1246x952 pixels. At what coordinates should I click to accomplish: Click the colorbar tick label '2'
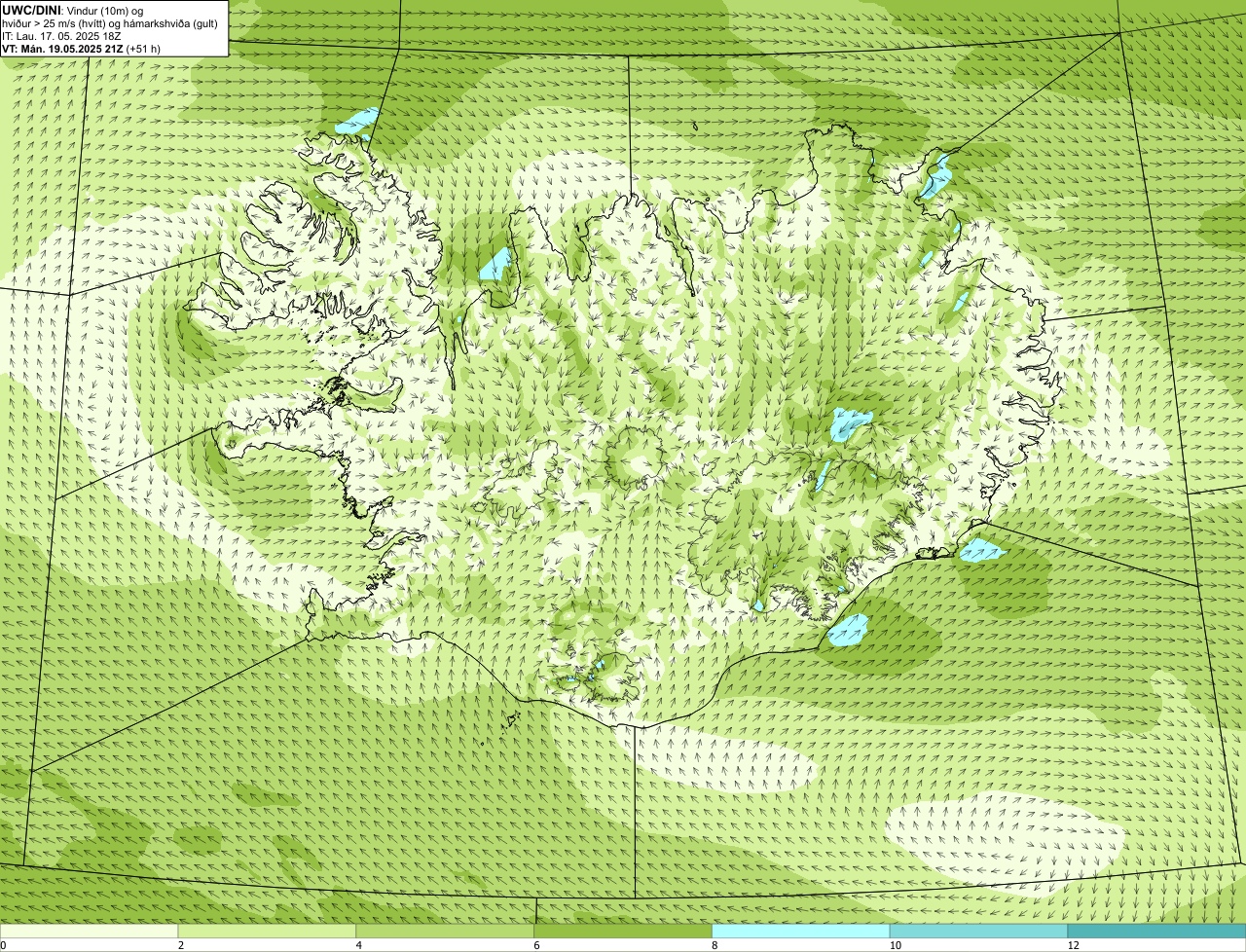coord(181,945)
